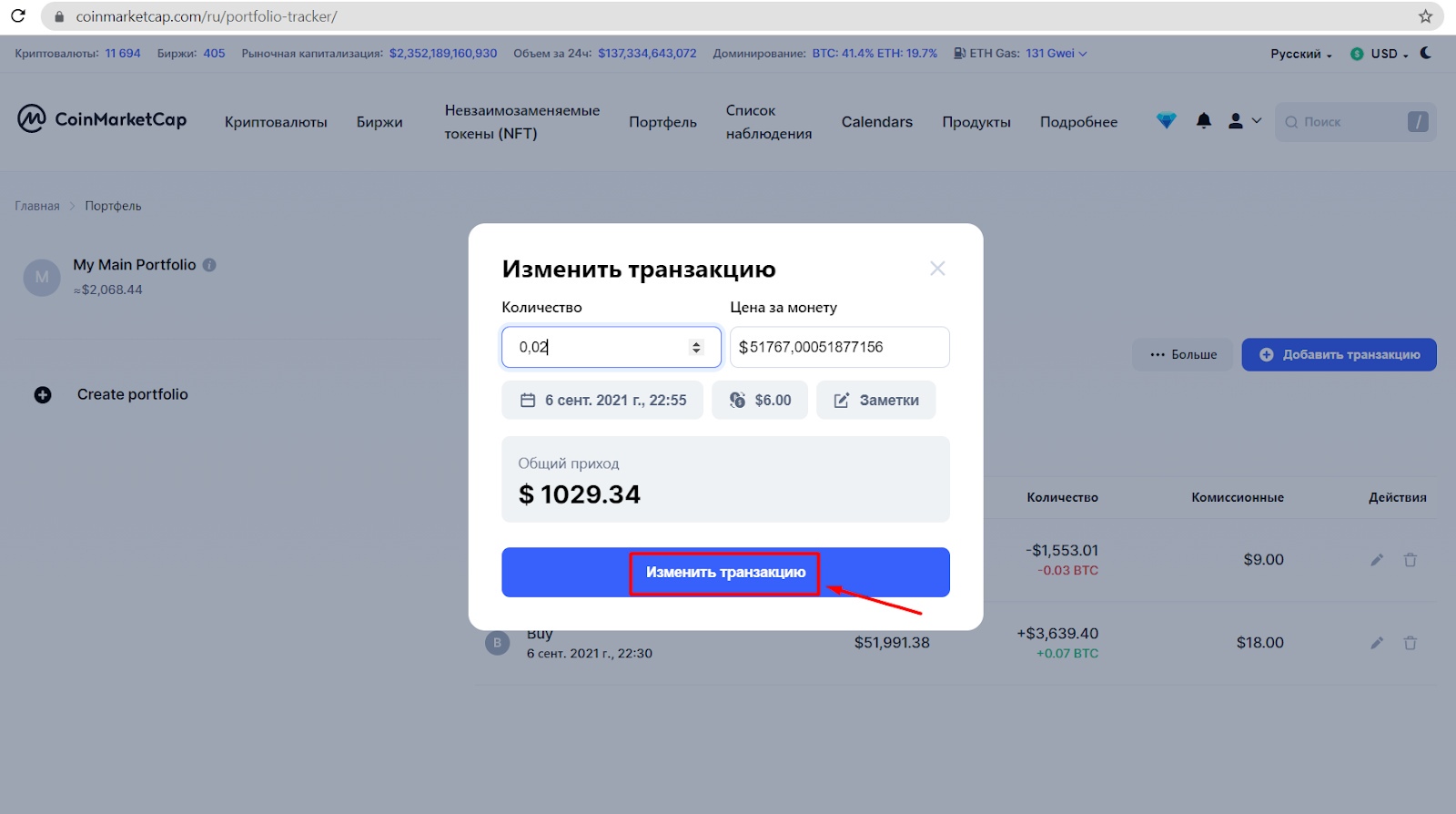The width and height of the screenshot is (1456, 814).
Task: Open the Криптовалюты menu
Action: pos(276,122)
